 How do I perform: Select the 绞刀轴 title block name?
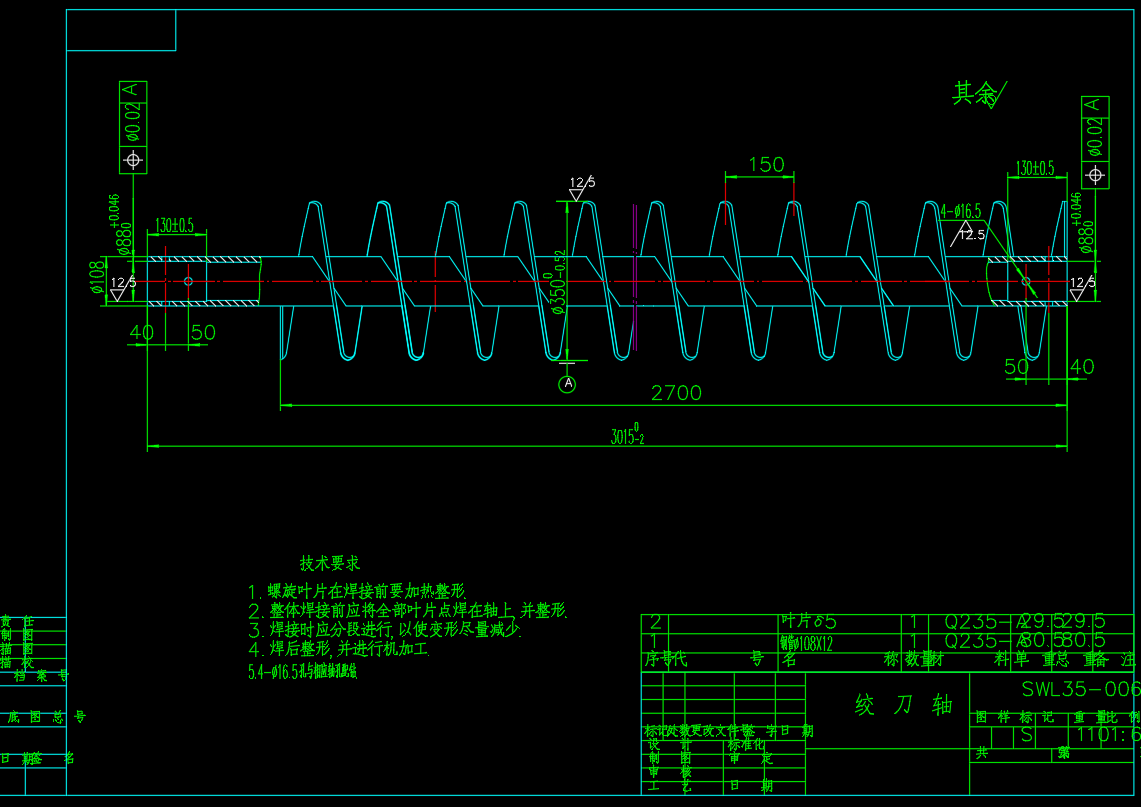[x=904, y=705]
